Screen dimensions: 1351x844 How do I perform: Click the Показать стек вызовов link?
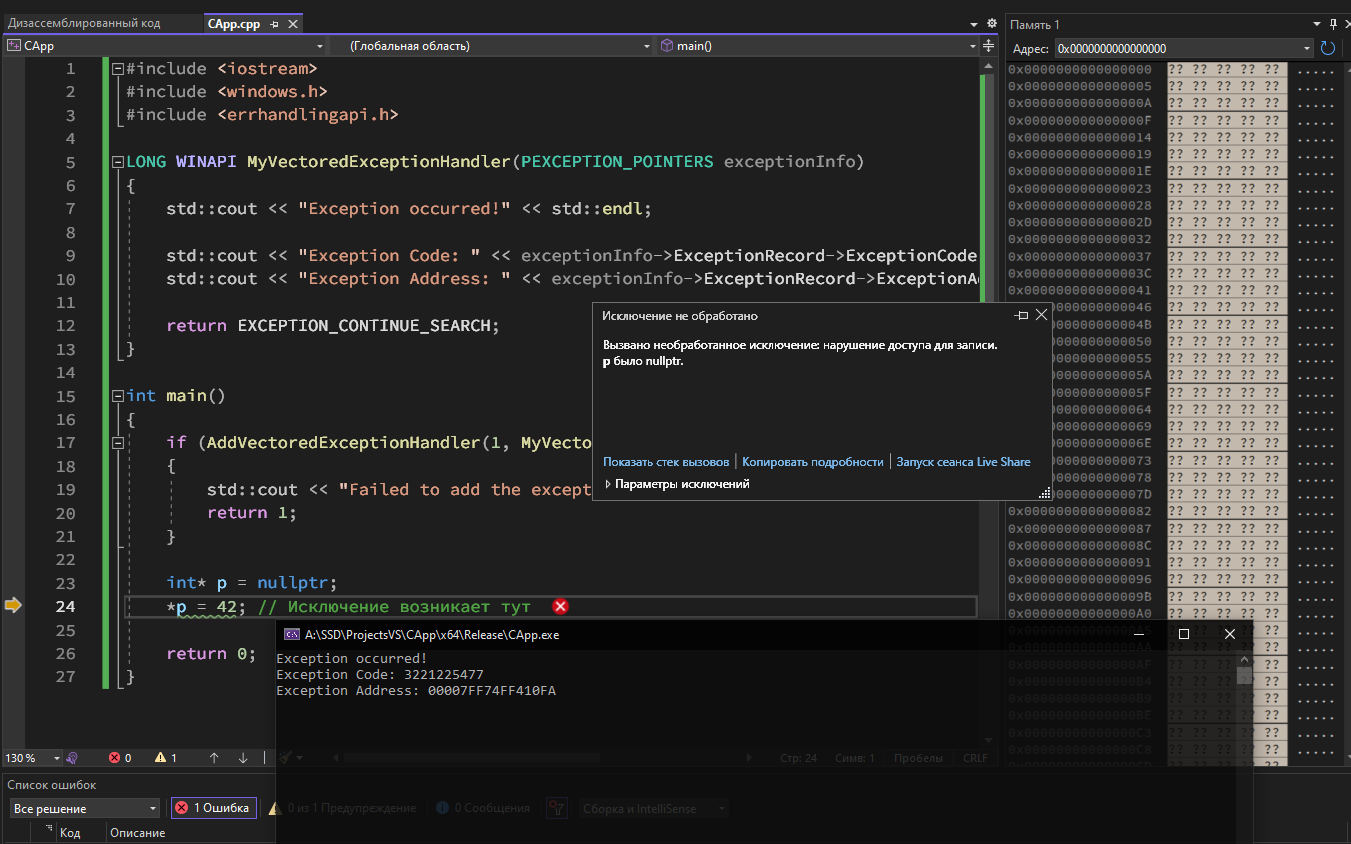[x=666, y=462]
